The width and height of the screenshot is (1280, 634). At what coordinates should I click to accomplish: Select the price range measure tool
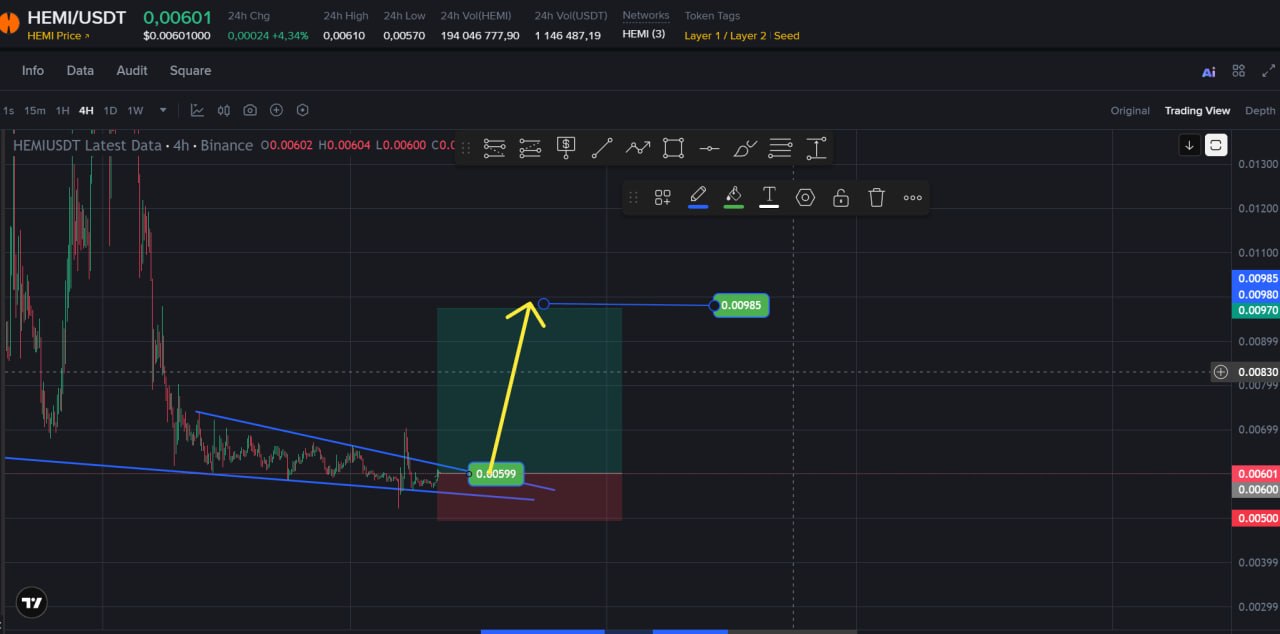point(817,148)
